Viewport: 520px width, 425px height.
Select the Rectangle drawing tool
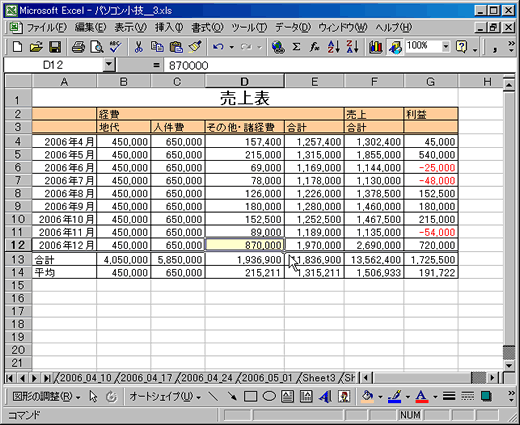click(250, 396)
